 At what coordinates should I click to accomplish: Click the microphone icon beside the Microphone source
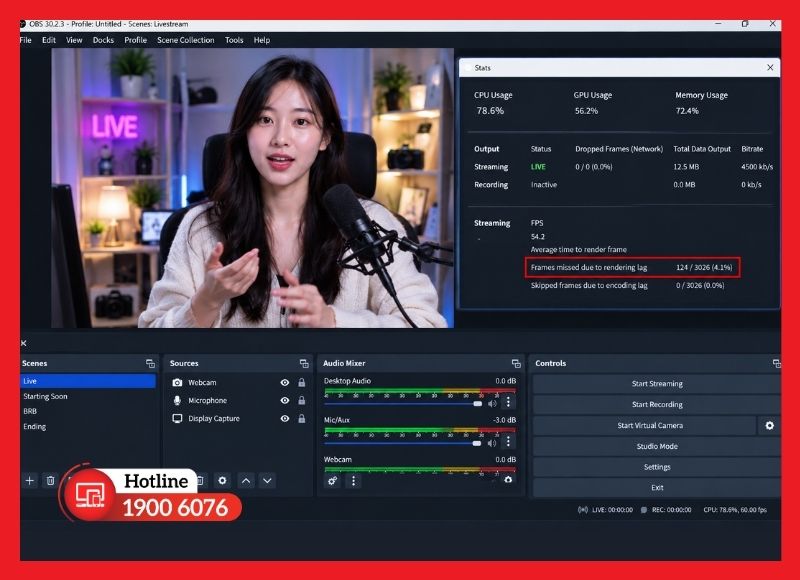point(177,400)
